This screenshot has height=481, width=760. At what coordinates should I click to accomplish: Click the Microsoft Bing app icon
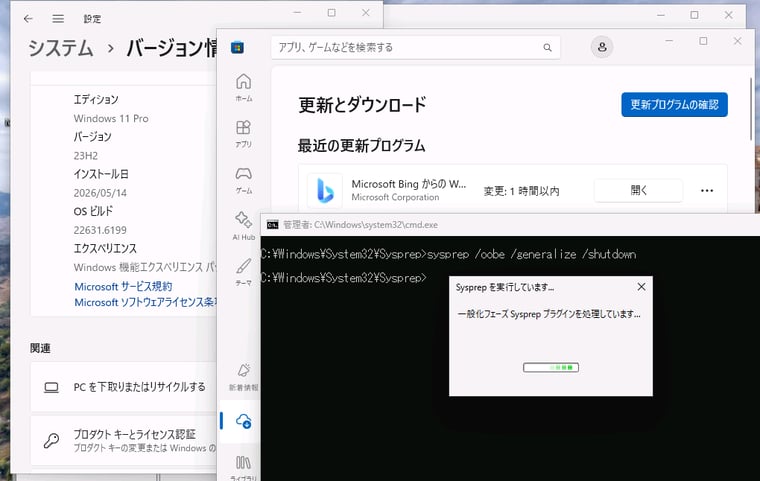click(x=325, y=190)
